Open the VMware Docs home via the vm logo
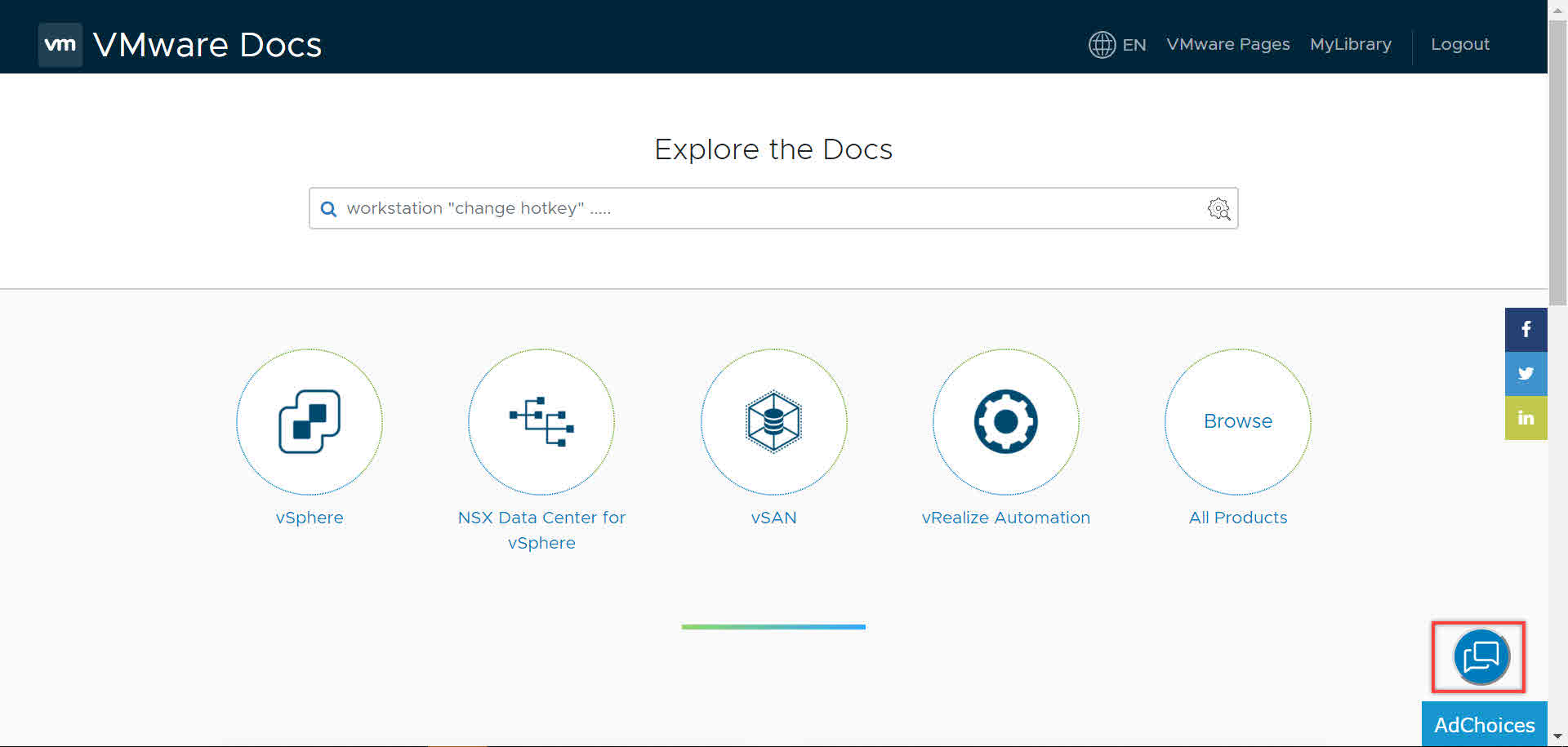The image size is (1568, 747). [x=60, y=44]
